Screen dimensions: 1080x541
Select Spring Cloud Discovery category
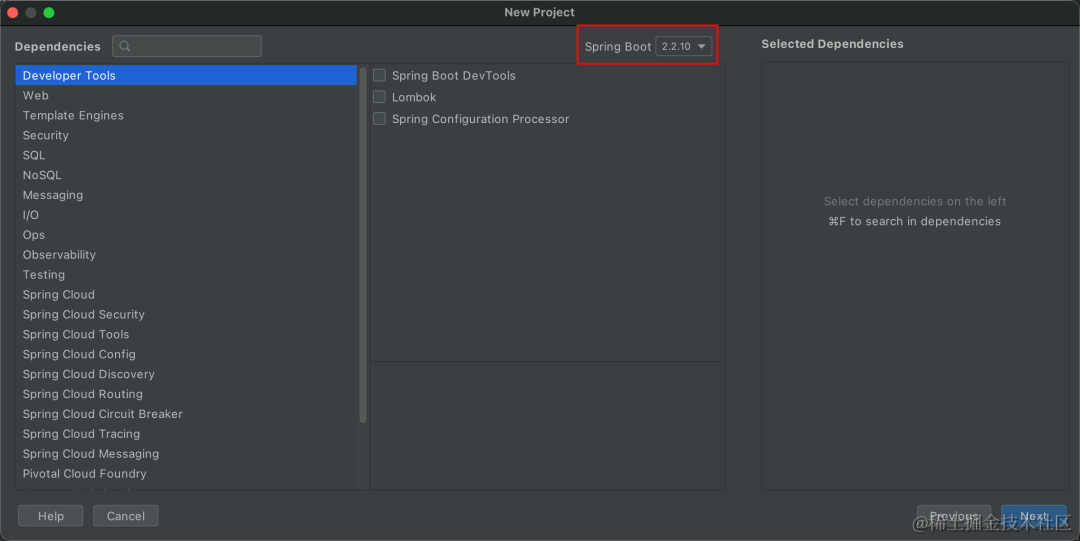(186, 374)
